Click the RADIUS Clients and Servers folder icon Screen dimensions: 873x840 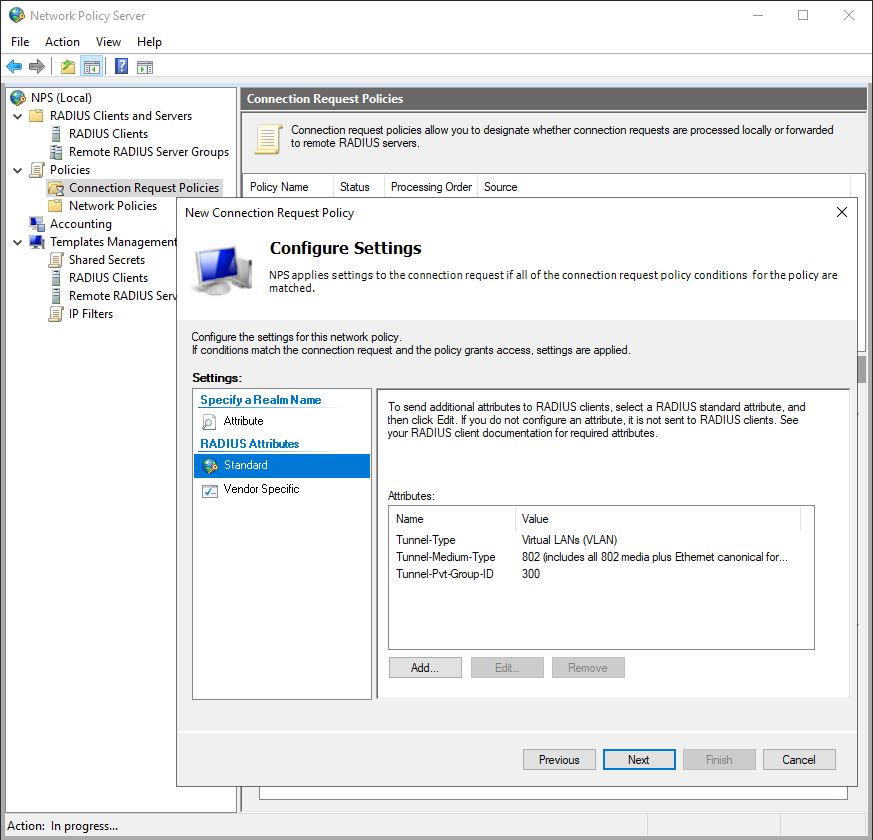tap(36, 116)
